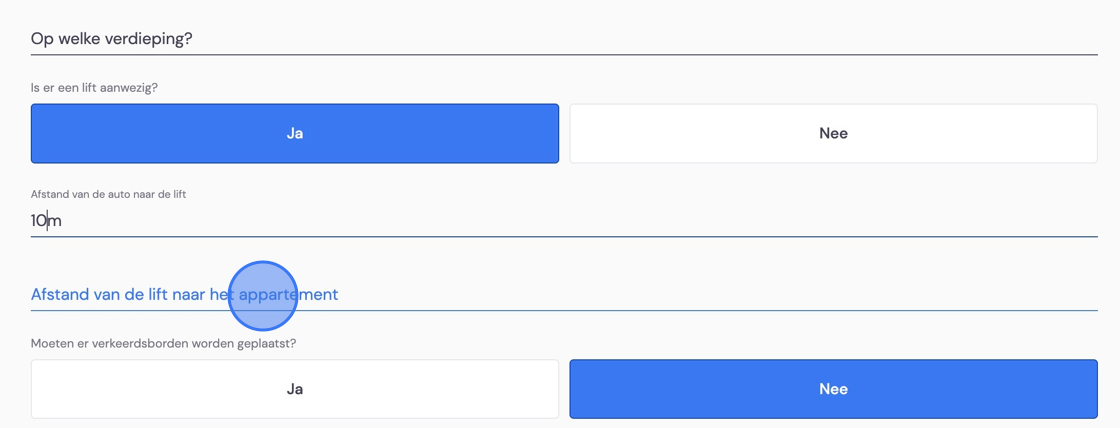This screenshot has height=428, width=1120.
Task: Select "Ja" for verkeersborden plaatsen
Action: click(294, 389)
